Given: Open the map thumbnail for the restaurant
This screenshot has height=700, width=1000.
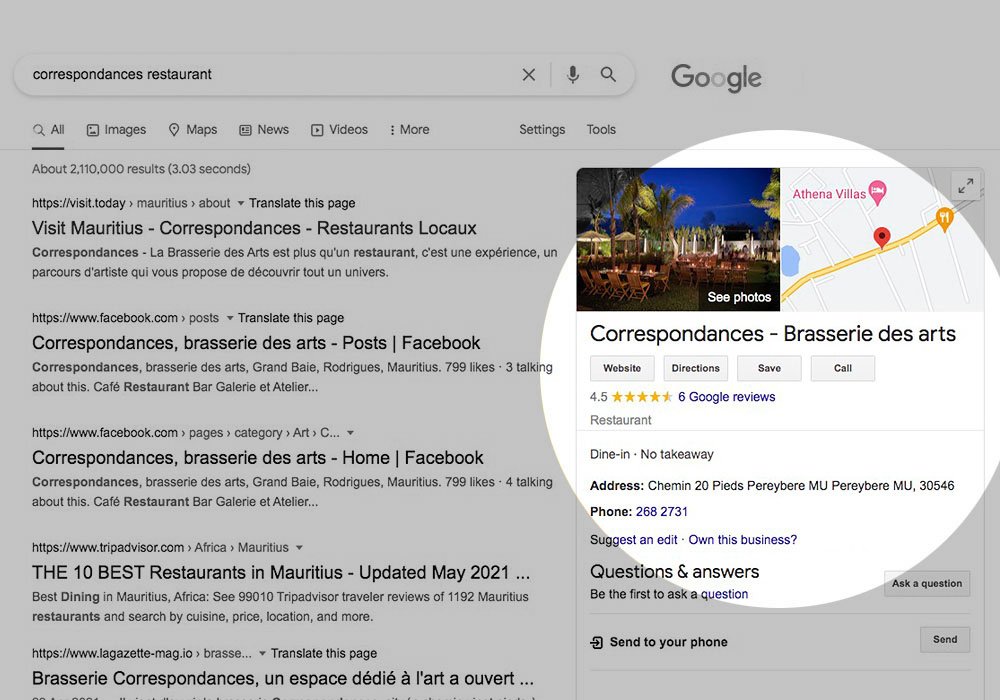Looking at the screenshot, I should pyautogui.click(x=882, y=239).
